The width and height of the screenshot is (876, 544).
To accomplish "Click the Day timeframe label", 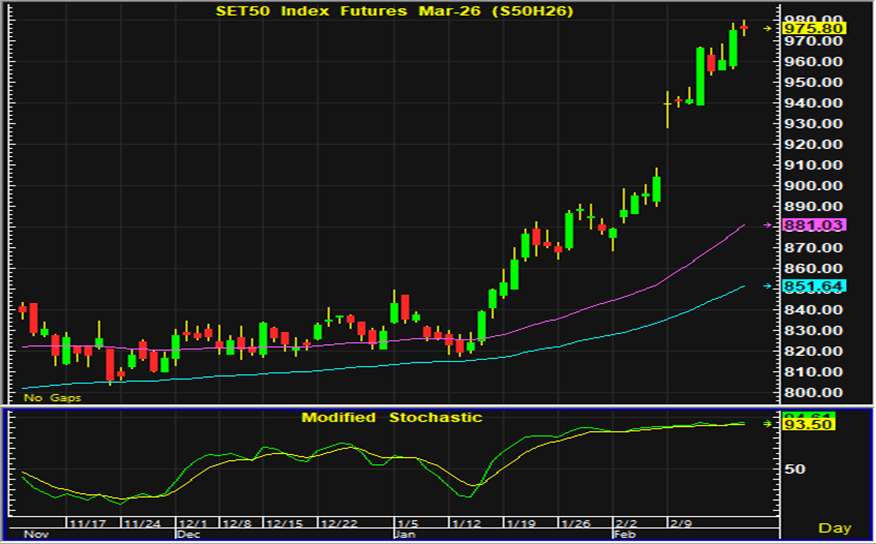I will [x=834, y=527].
